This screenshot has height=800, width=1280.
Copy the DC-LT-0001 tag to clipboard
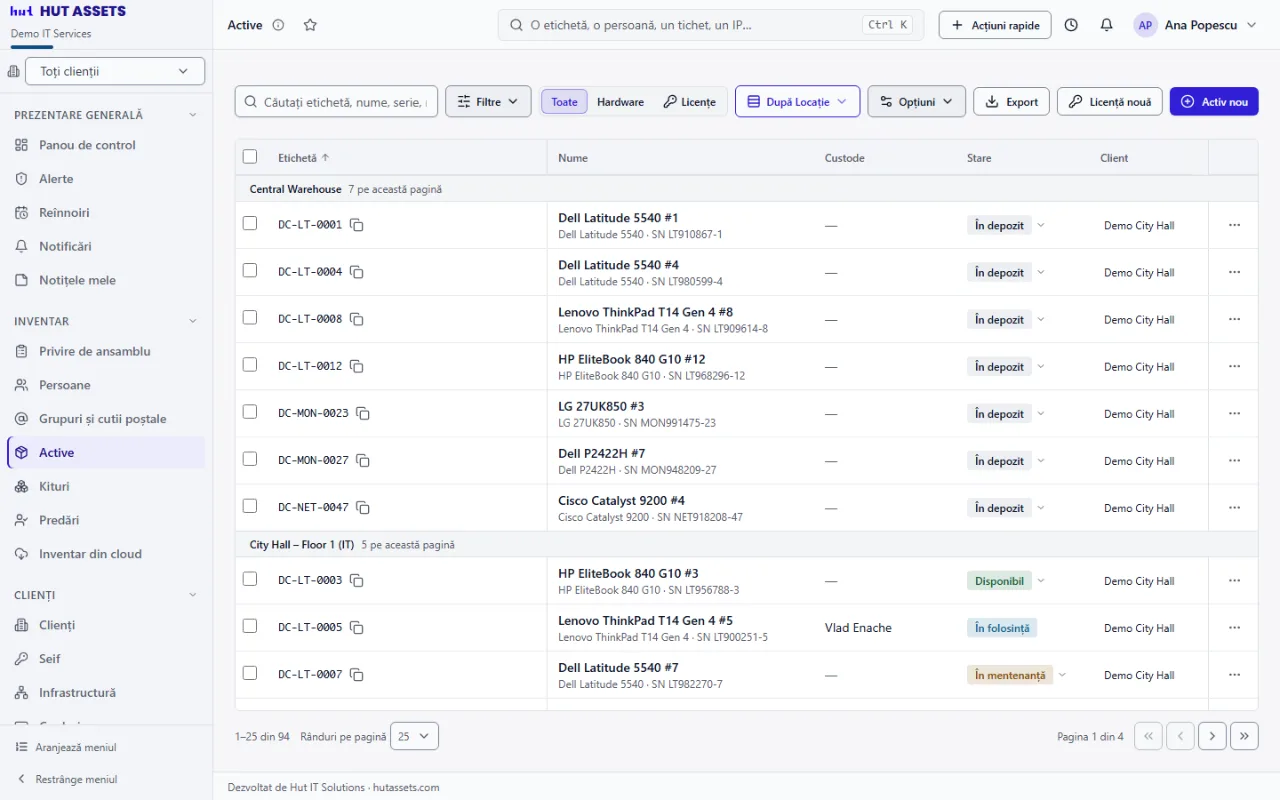(x=357, y=225)
